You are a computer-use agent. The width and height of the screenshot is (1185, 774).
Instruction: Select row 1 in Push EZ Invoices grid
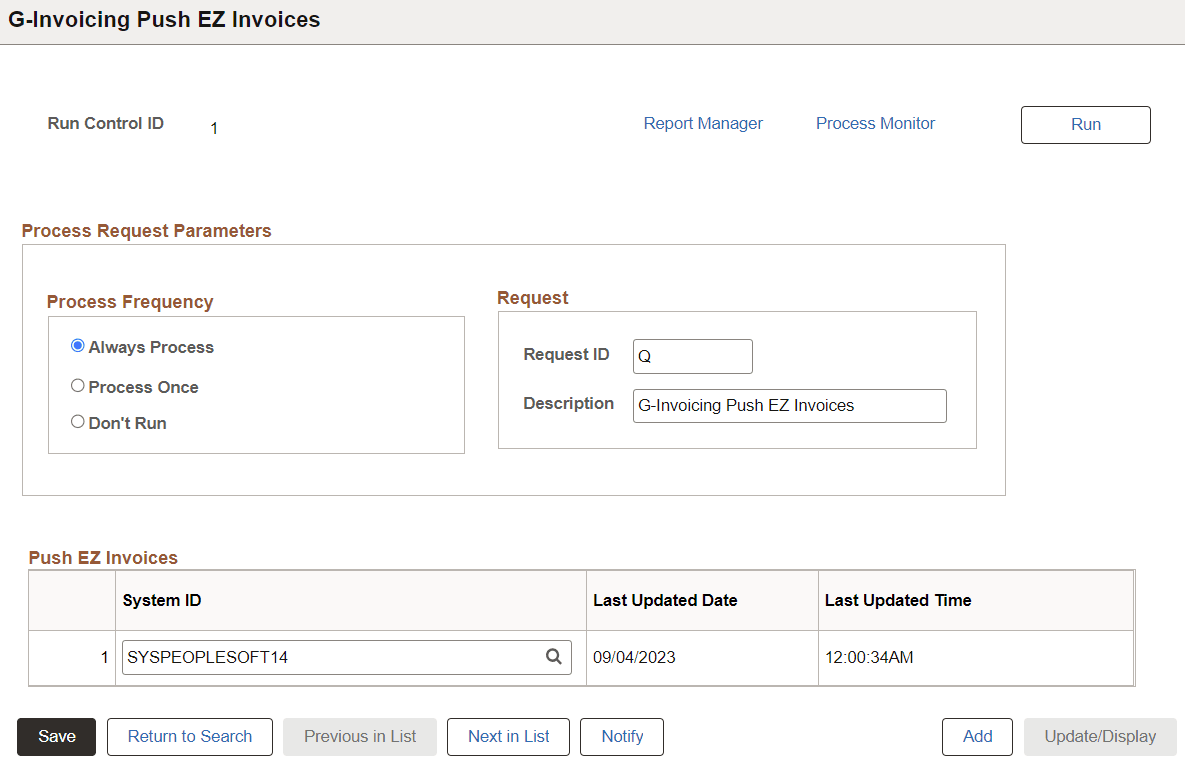[103, 657]
